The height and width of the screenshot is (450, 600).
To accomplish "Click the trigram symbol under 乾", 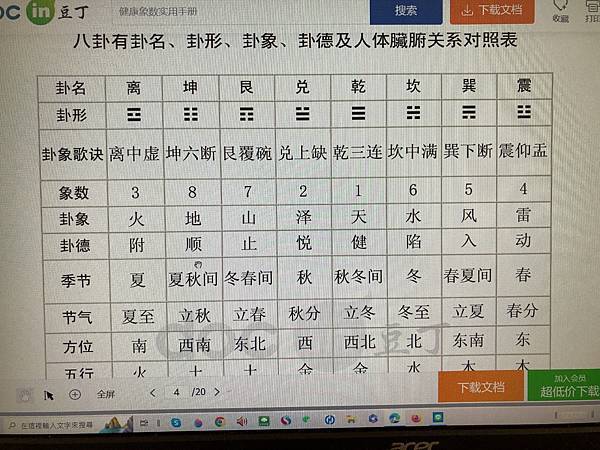I will point(358,114).
